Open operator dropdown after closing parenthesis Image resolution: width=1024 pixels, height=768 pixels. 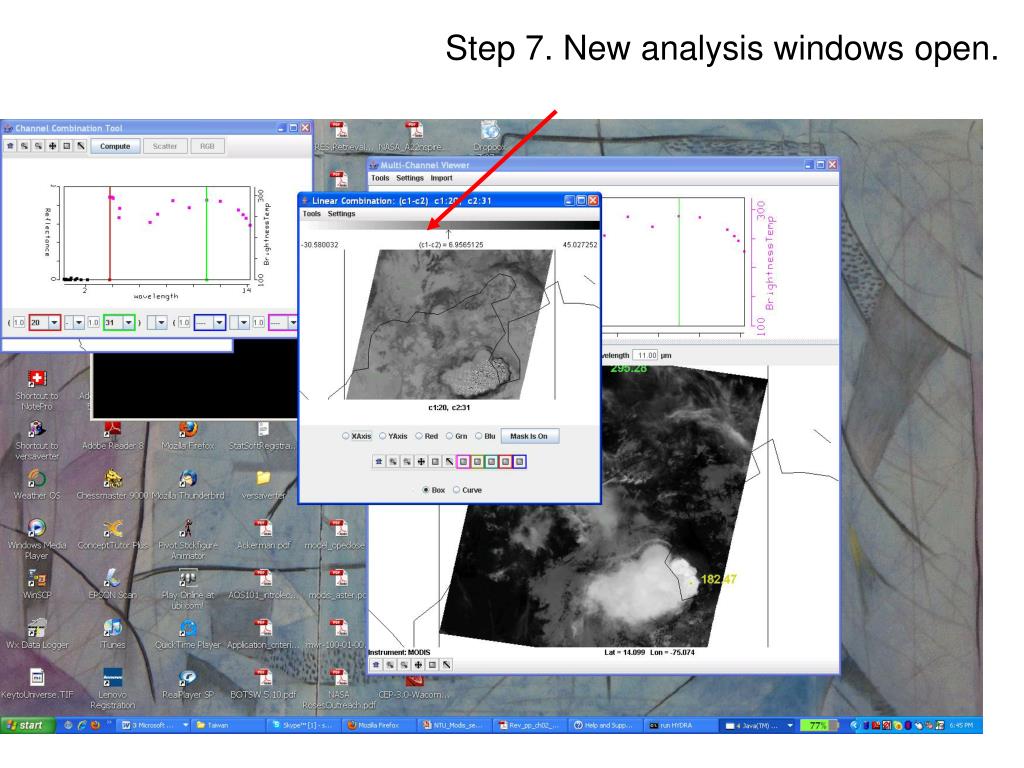[157, 323]
